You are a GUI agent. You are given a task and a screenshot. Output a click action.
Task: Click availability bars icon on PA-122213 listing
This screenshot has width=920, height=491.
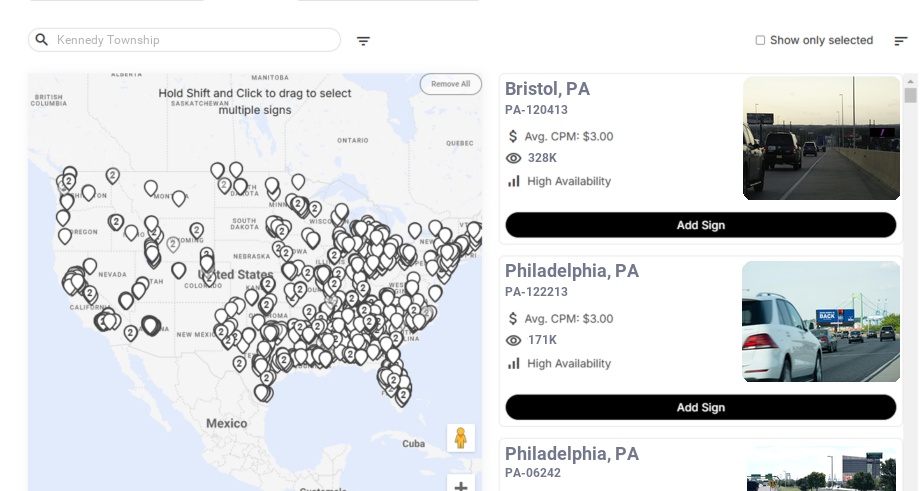(x=514, y=363)
